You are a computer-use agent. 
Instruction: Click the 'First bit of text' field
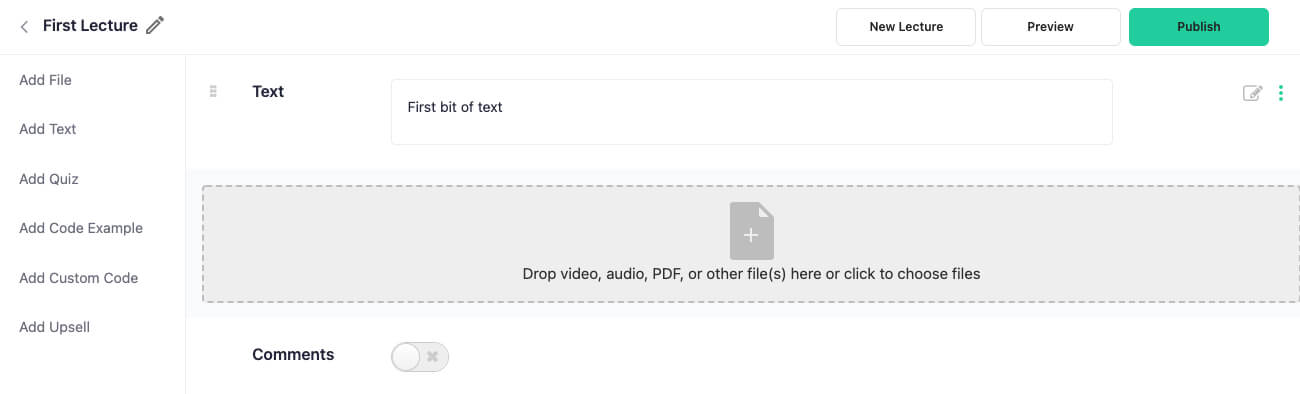click(x=752, y=112)
